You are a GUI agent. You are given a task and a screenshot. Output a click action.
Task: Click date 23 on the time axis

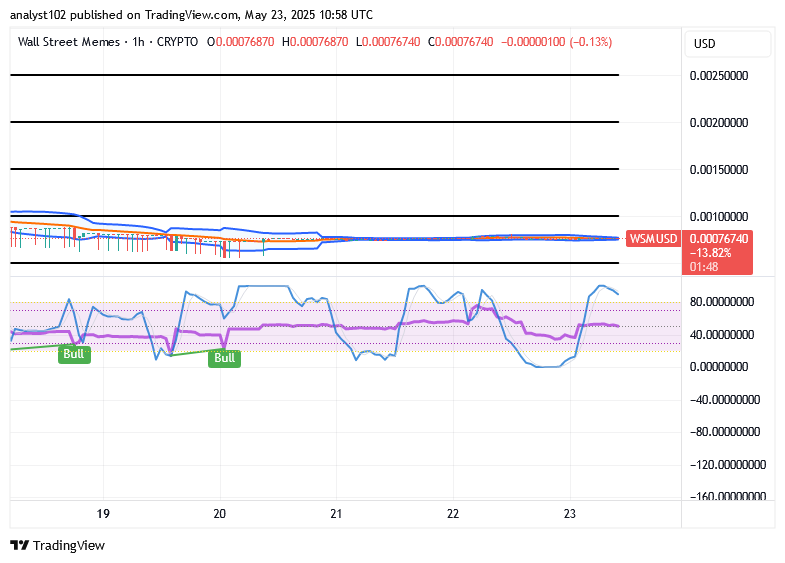coord(570,514)
